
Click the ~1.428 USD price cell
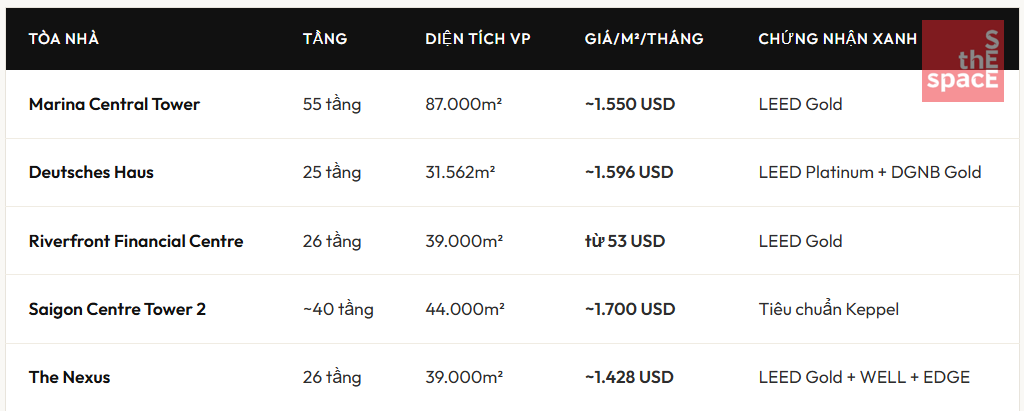(629, 377)
